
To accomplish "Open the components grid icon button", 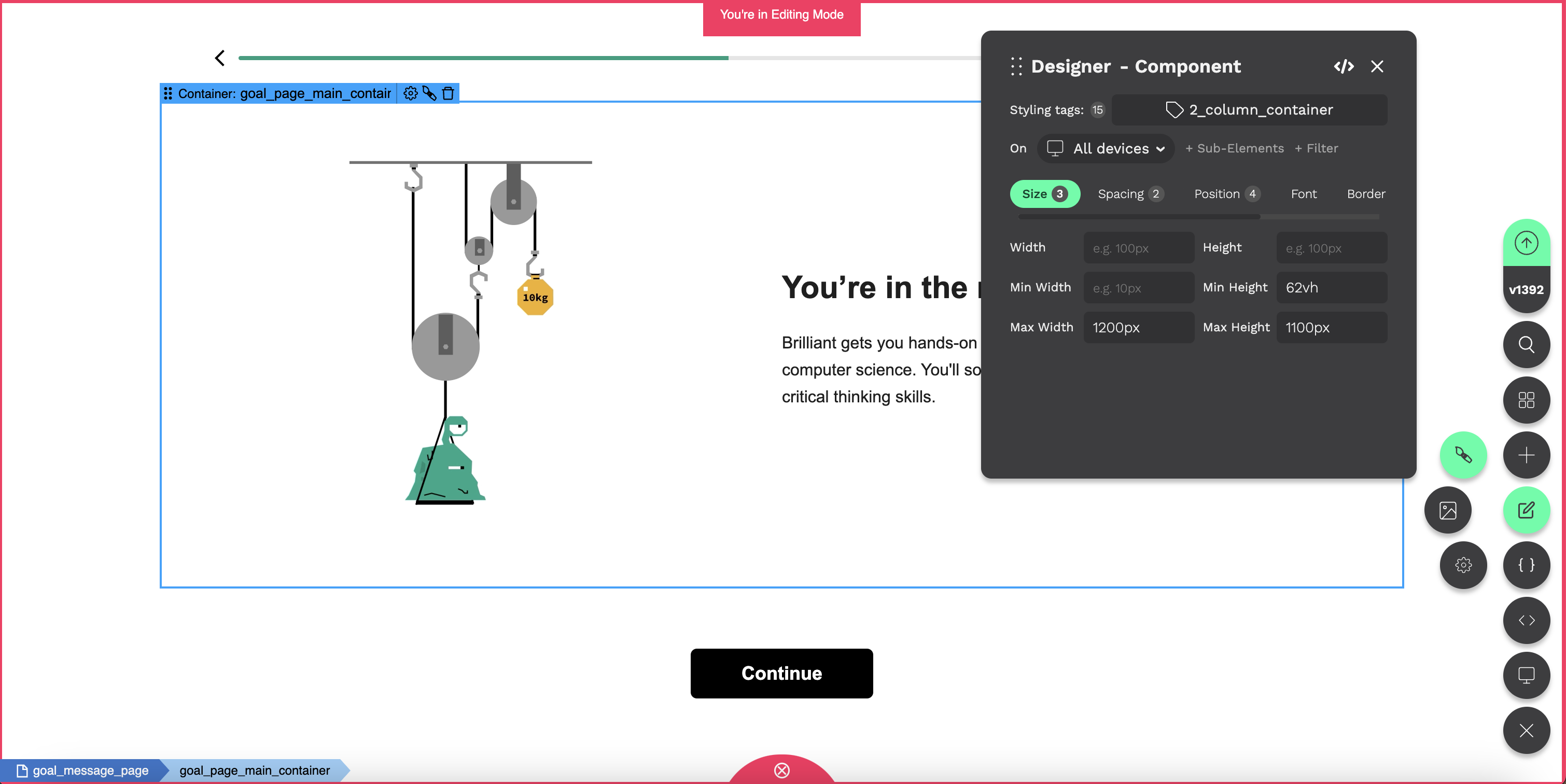I will [1526, 400].
